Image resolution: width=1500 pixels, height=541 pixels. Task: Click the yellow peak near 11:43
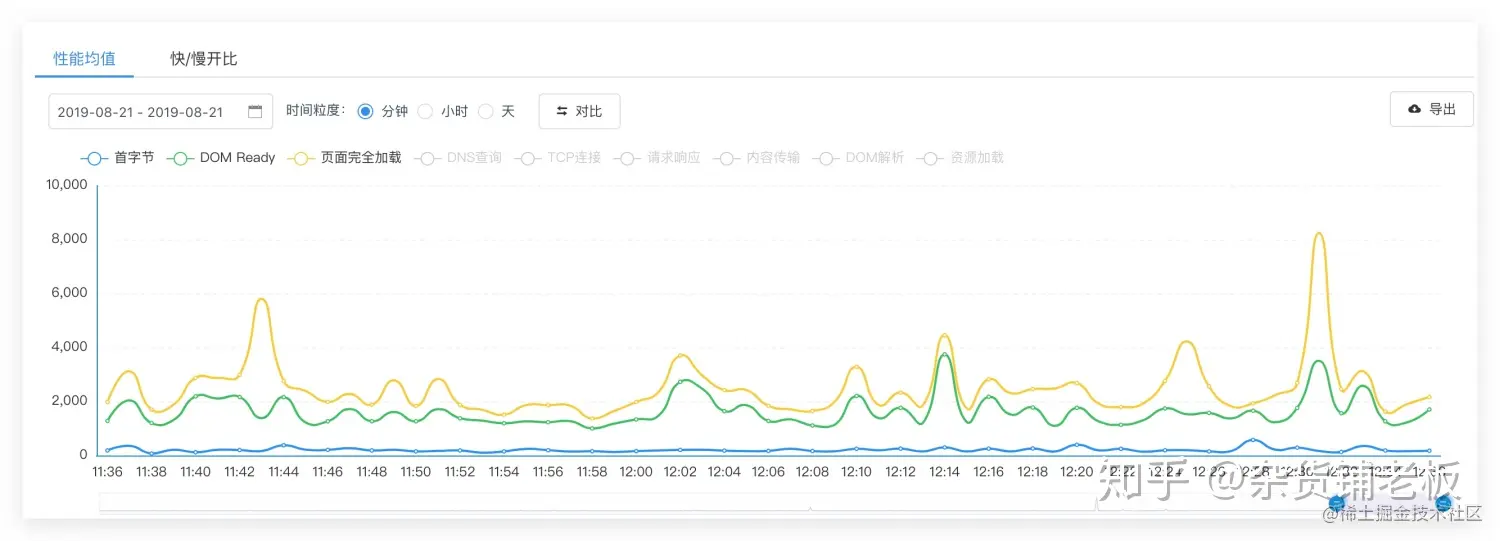click(261, 299)
